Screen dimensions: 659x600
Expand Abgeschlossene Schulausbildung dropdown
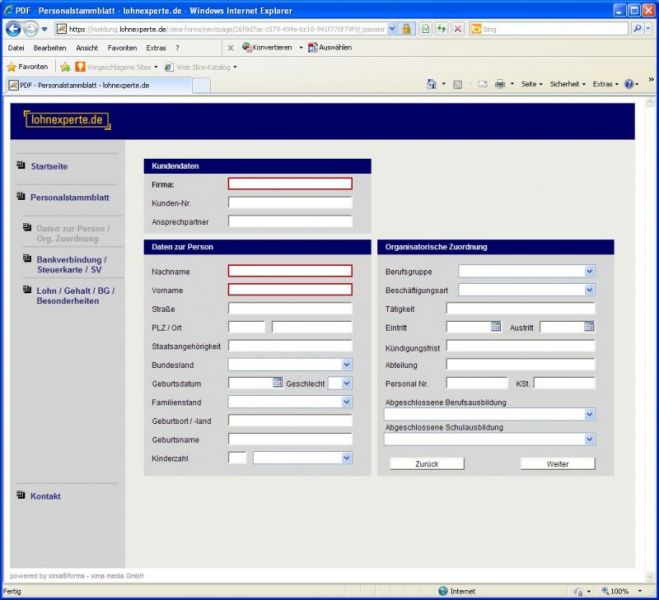click(x=589, y=439)
